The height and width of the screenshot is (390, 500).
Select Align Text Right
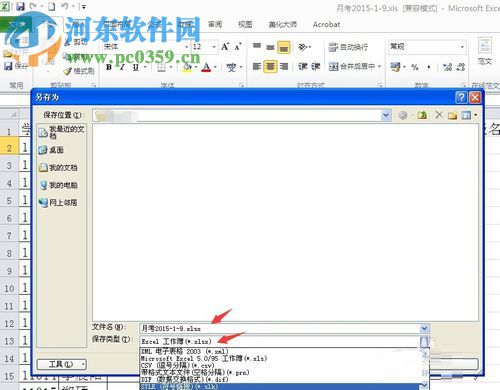coord(284,67)
